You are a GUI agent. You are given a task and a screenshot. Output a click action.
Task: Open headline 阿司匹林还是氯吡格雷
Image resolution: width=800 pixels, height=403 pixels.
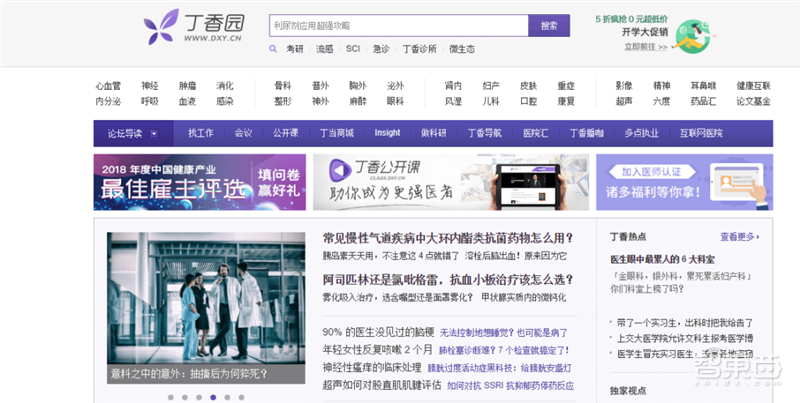[x=448, y=280]
